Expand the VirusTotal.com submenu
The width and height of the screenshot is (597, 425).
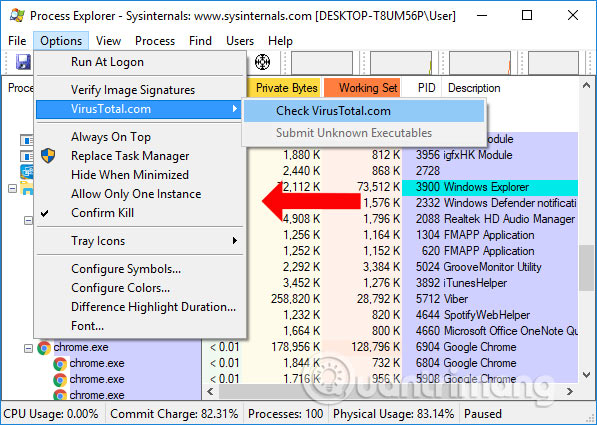[x=139, y=109]
